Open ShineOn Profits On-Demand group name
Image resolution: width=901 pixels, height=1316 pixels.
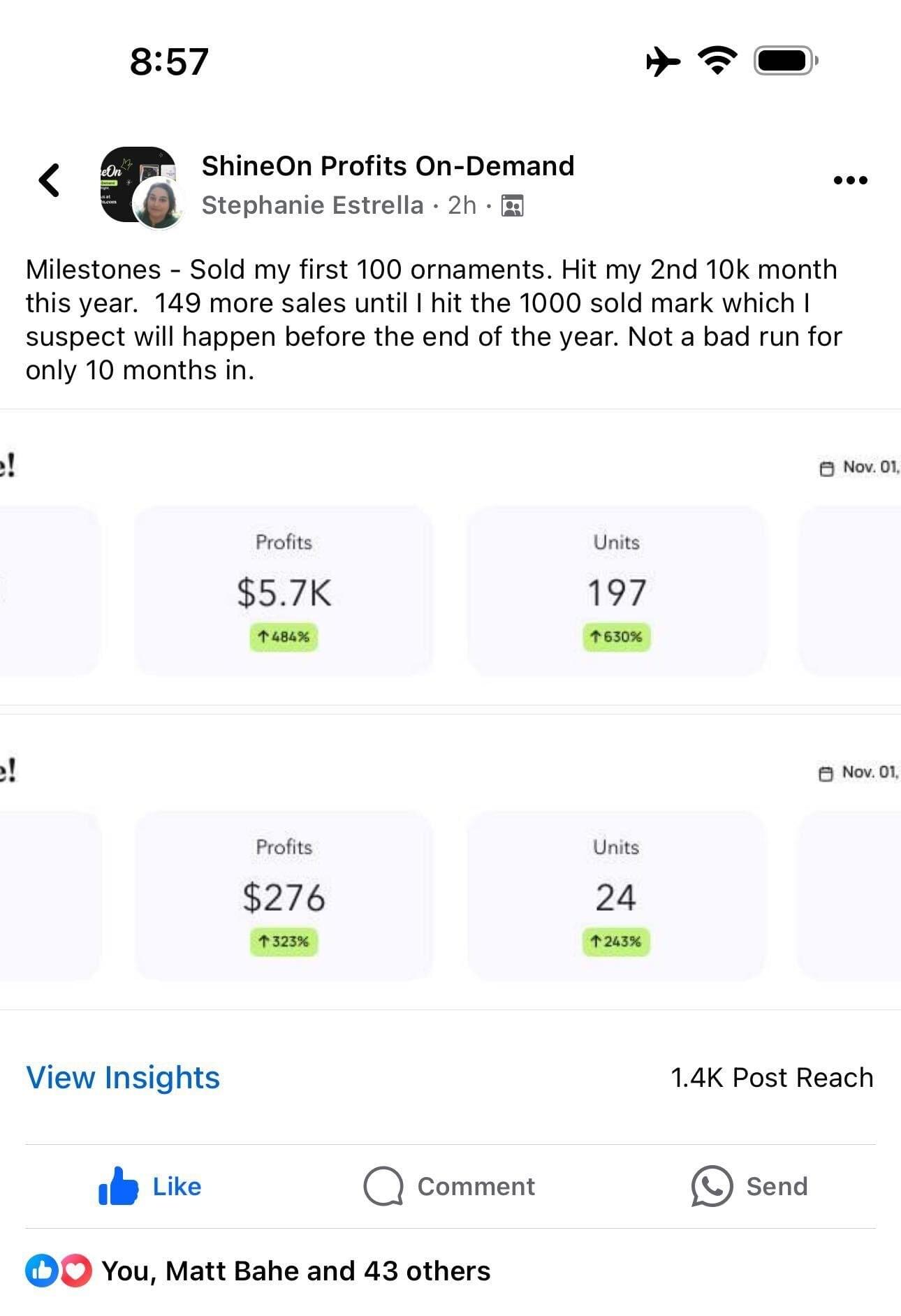[388, 166]
